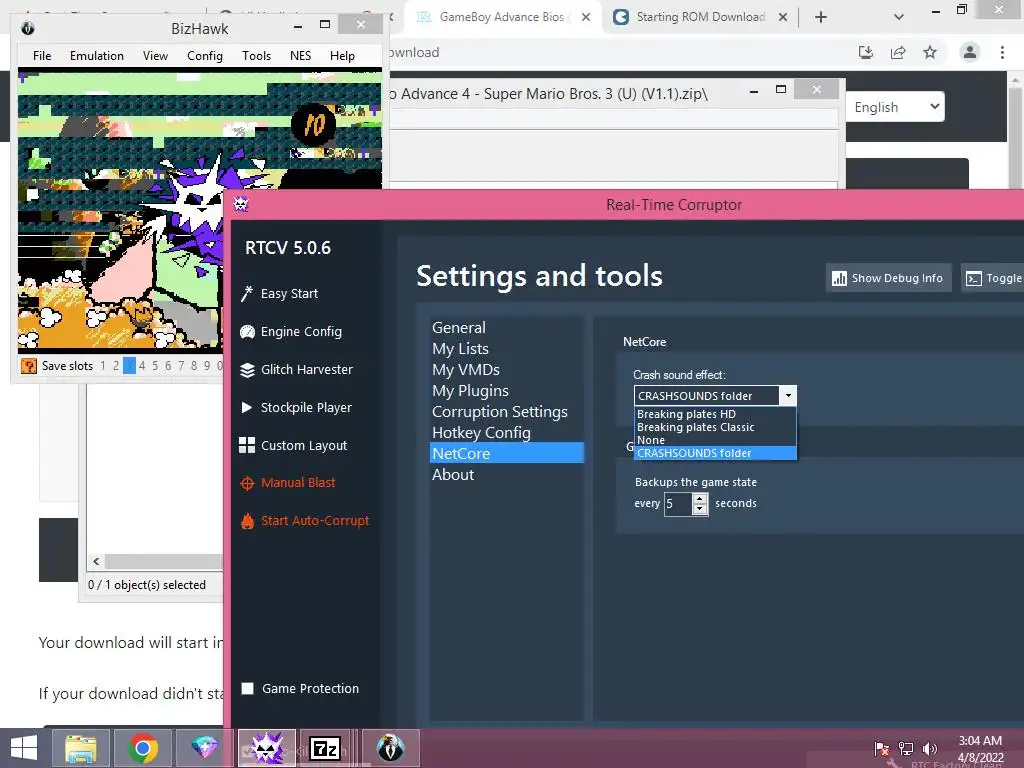Open the English language dropdown

[x=895, y=107]
